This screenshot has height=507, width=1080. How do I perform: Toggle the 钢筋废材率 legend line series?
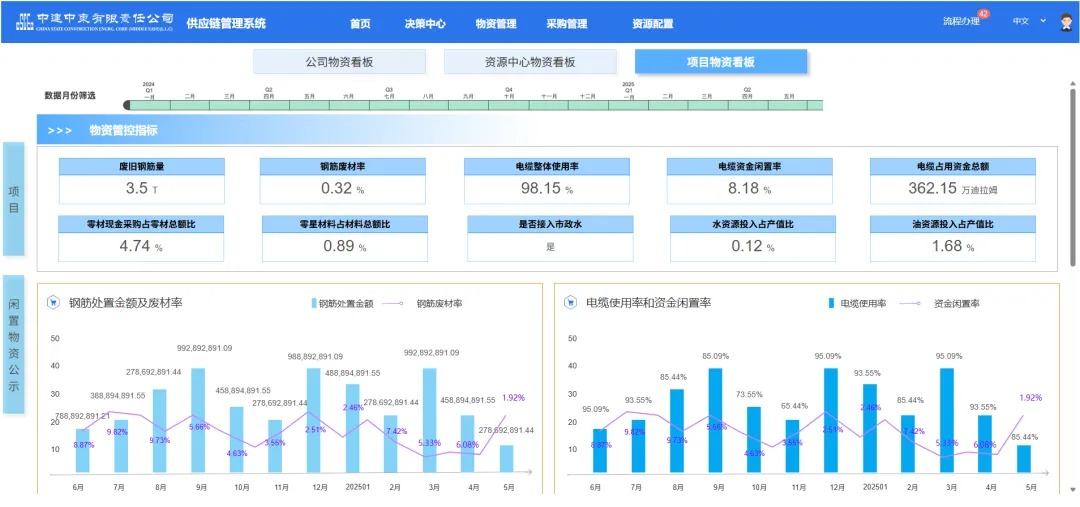[x=423, y=303]
